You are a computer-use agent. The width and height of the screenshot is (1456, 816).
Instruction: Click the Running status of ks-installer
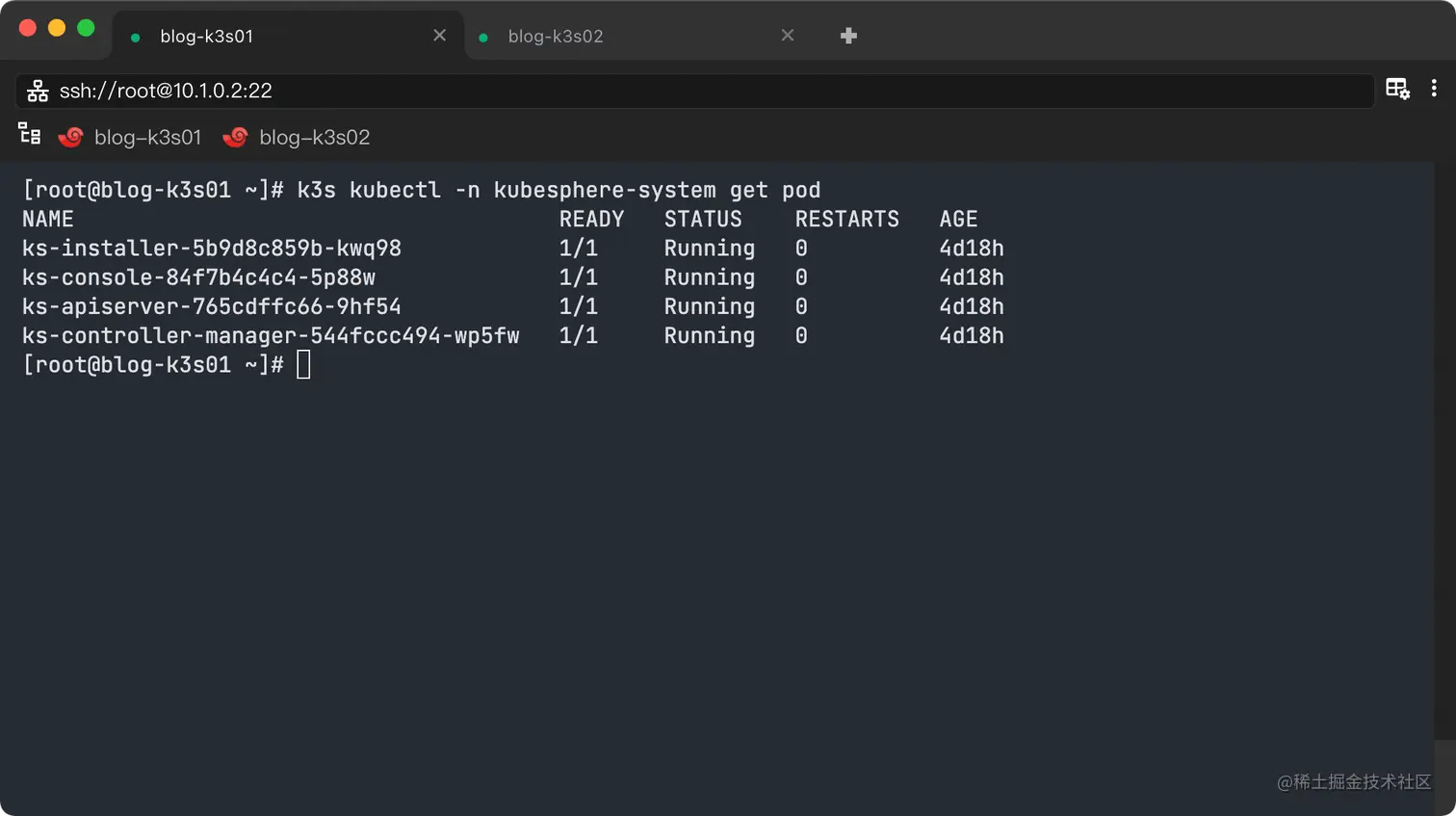tap(710, 249)
